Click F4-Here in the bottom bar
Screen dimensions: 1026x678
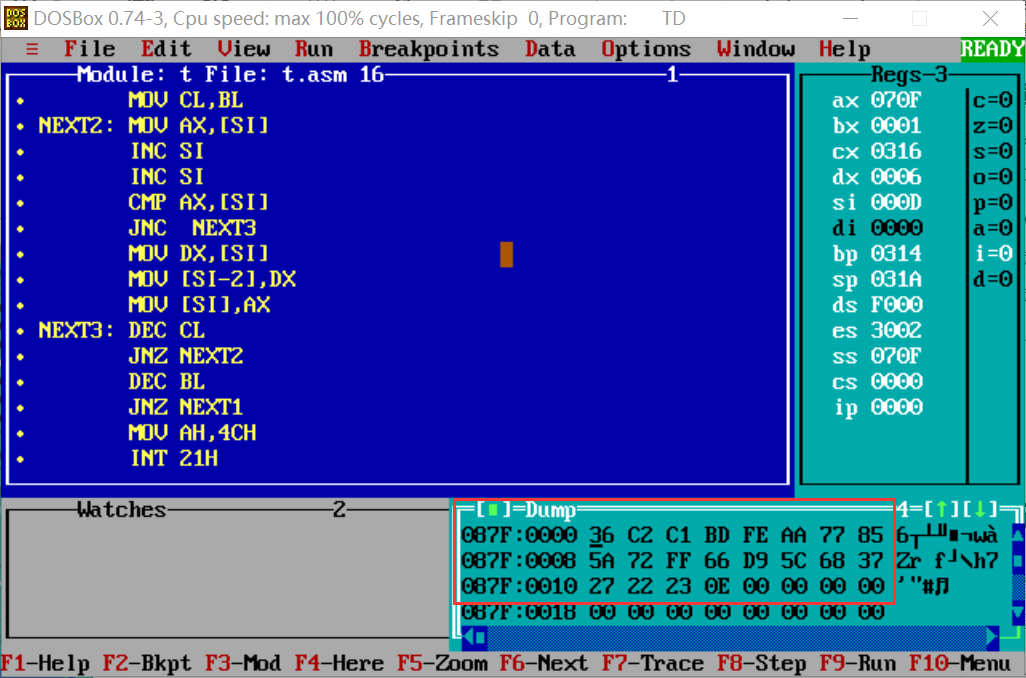tap(340, 664)
